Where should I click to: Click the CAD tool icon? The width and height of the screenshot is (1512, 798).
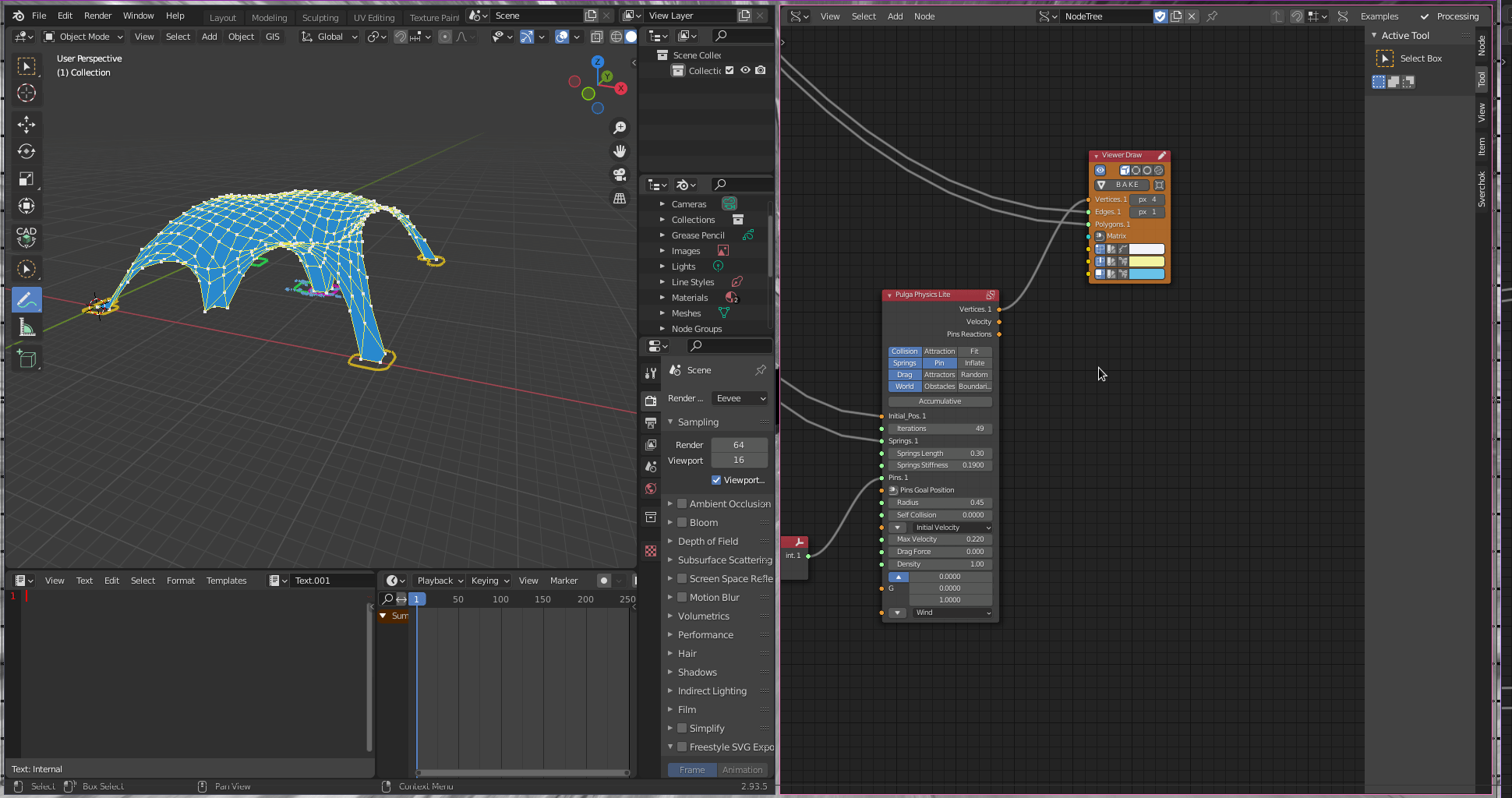(x=26, y=237)
